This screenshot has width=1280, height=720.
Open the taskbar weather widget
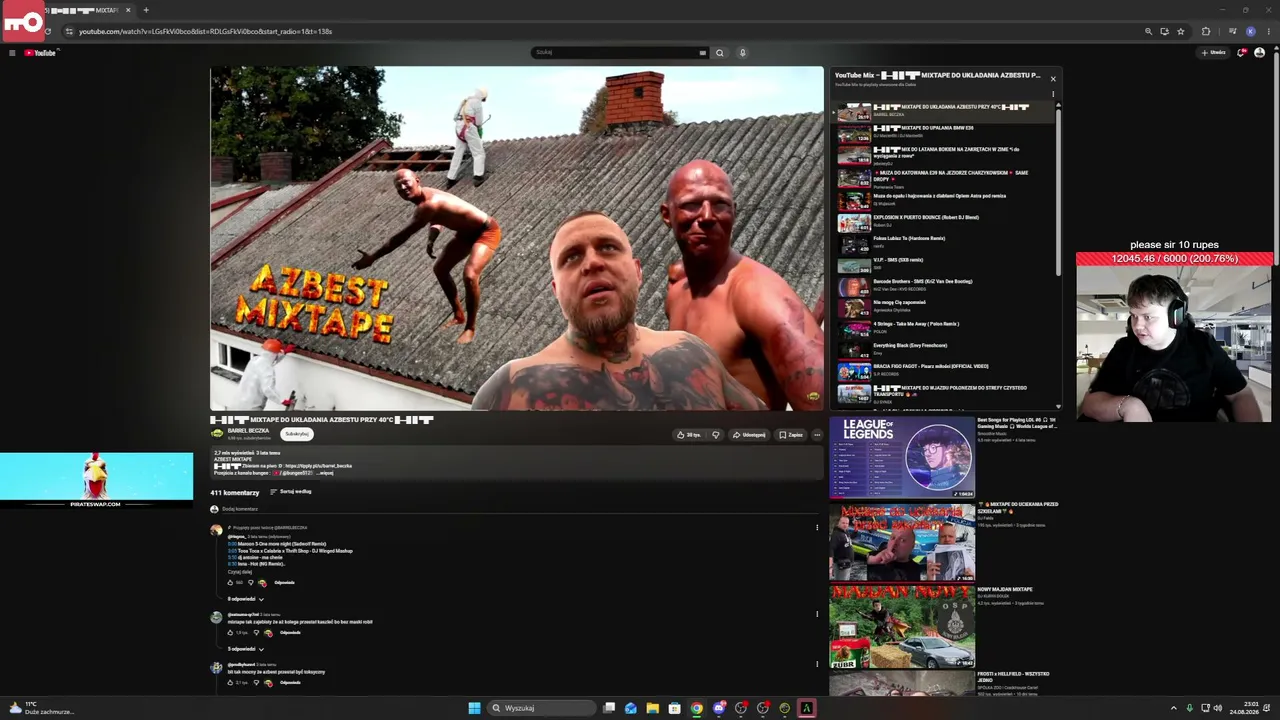coord(40,708)
